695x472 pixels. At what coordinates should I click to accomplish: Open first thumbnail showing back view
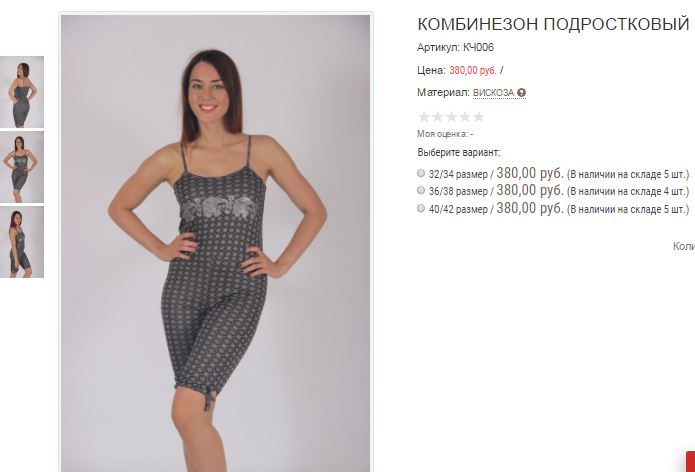point(22,92)
